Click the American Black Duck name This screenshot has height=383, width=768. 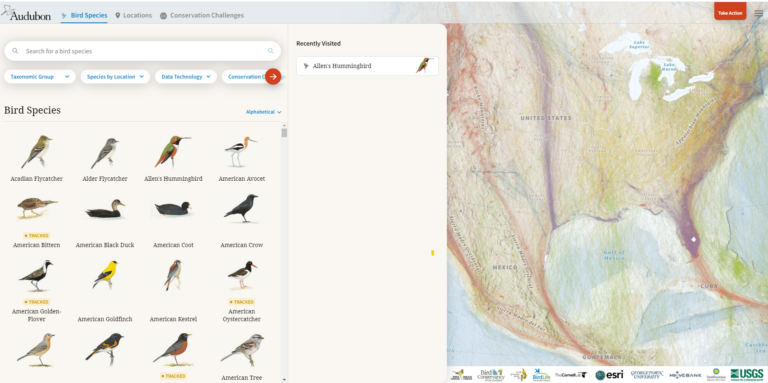105,245
